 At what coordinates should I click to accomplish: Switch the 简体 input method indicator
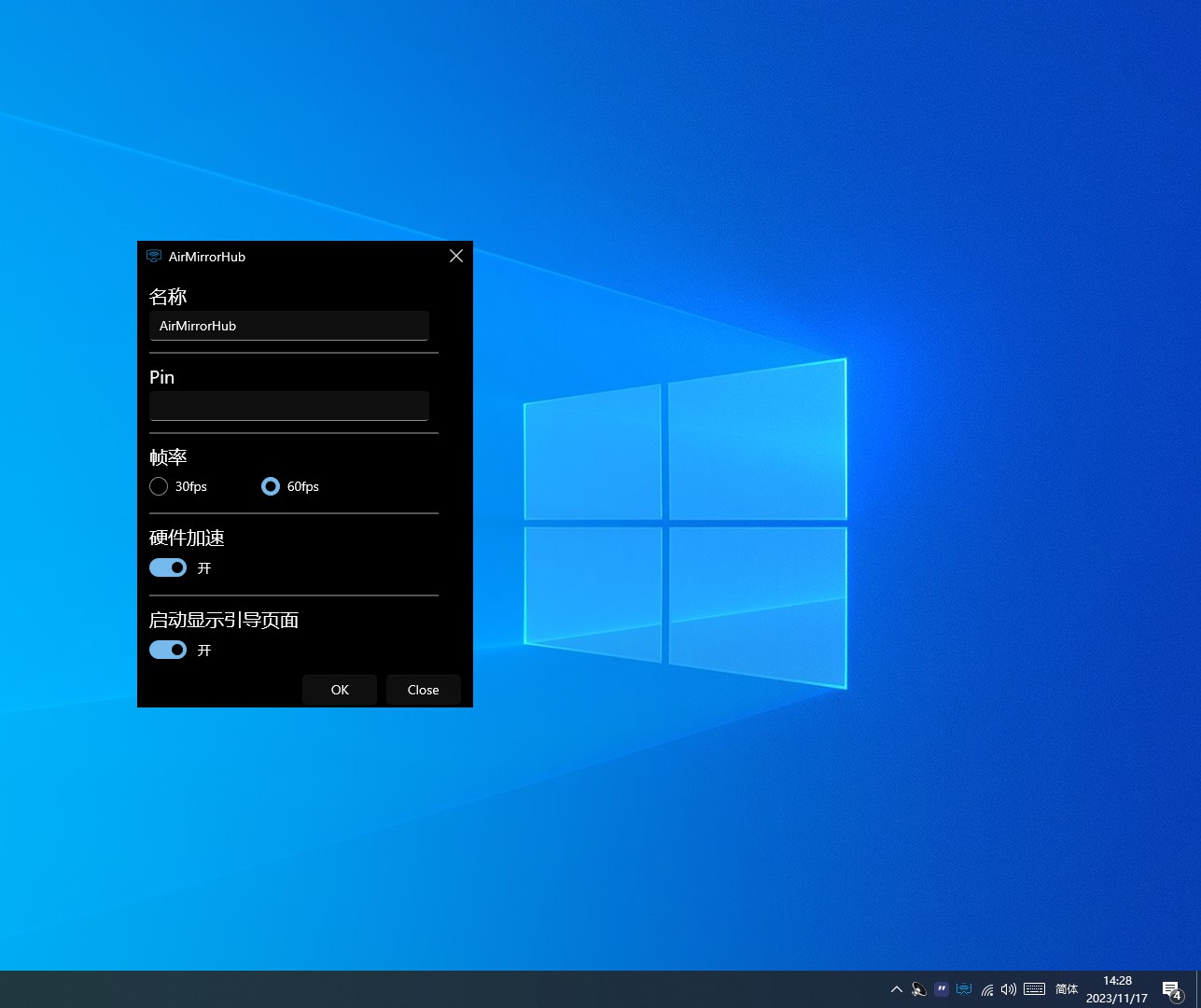[x=1067, y=989]
